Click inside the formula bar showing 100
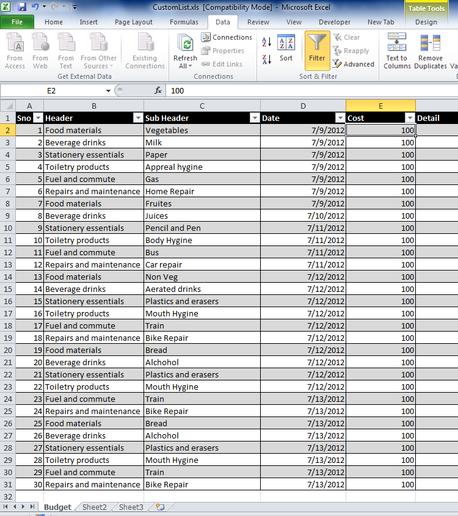Image resolution: width=458 pixels, height=516 pixels. coord(312,91)
